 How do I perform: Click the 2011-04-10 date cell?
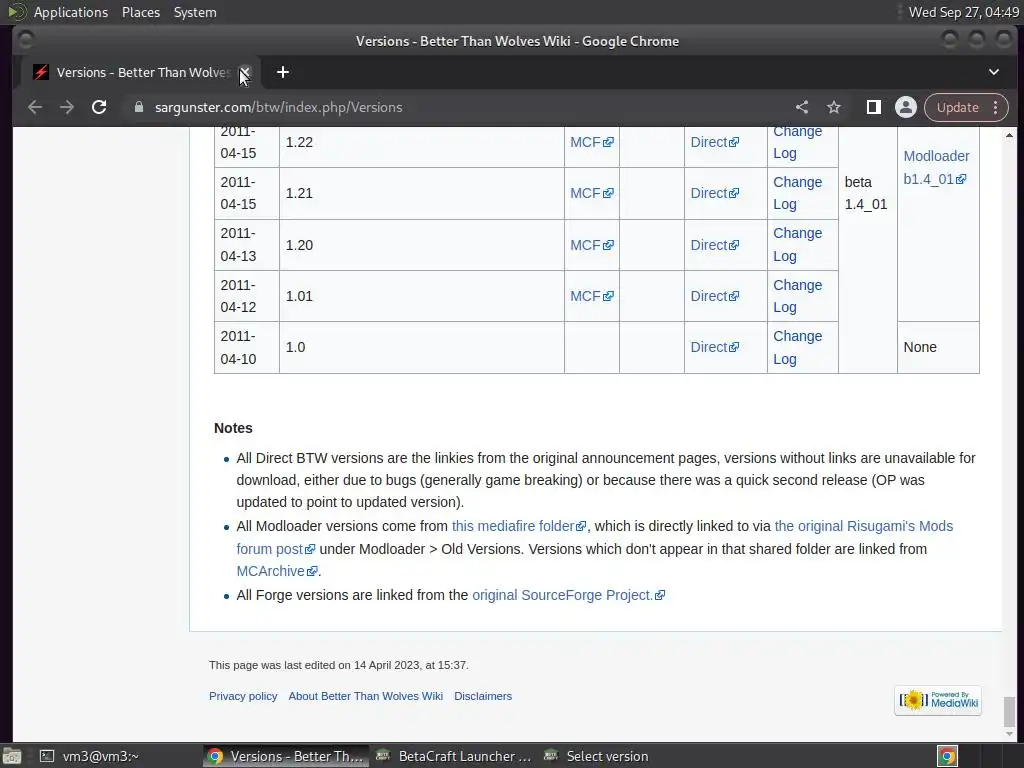247,347
